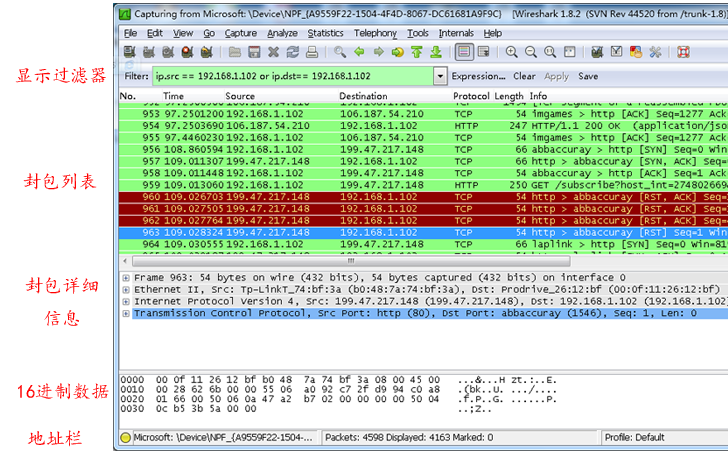Start a new live capture icon
Viewport: 728px width, 451px height.
pyautogui.click(x=168, y=52)
